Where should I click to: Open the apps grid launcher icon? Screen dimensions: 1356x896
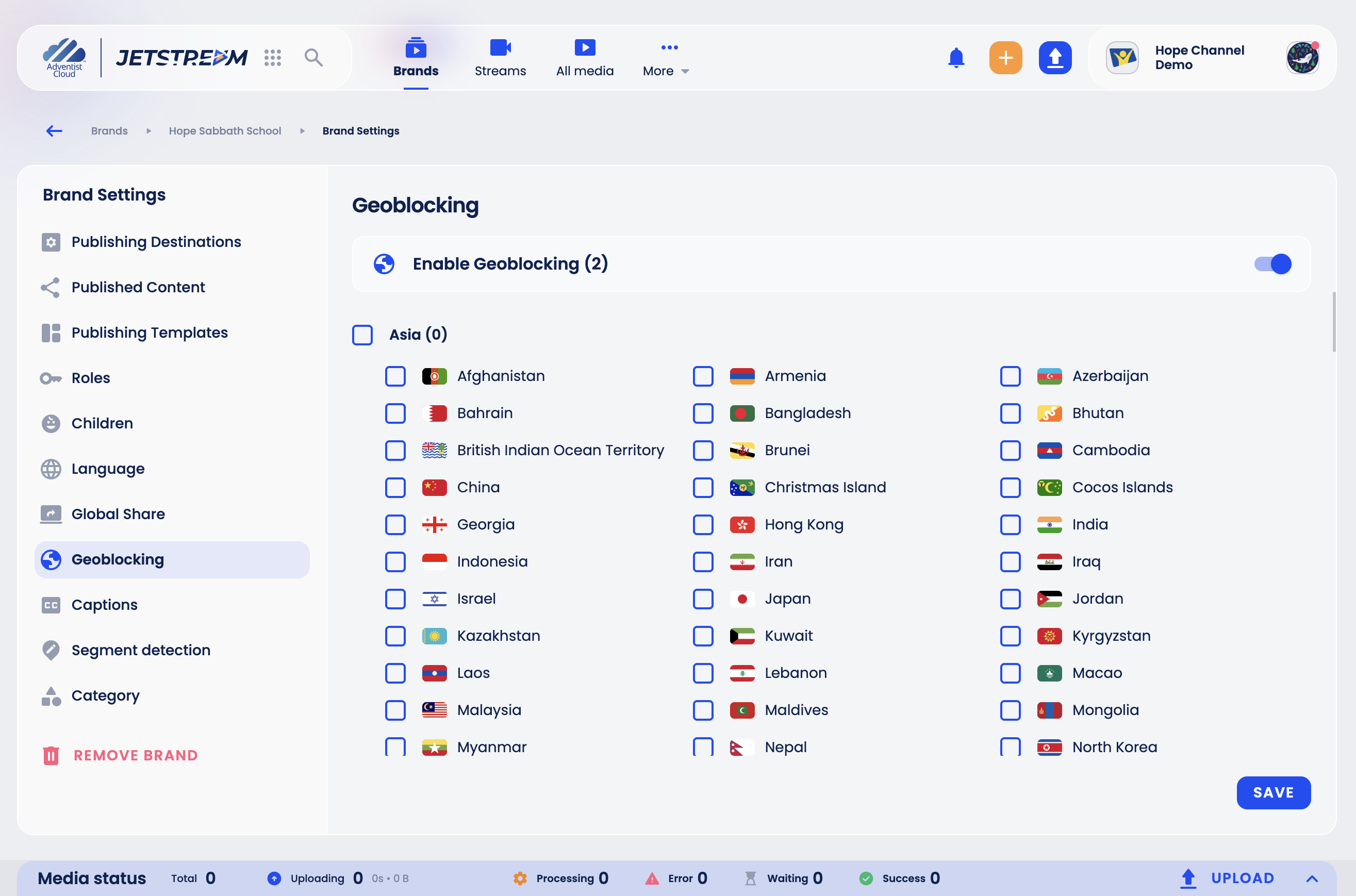pyautogui.click(x=273, y=58)
